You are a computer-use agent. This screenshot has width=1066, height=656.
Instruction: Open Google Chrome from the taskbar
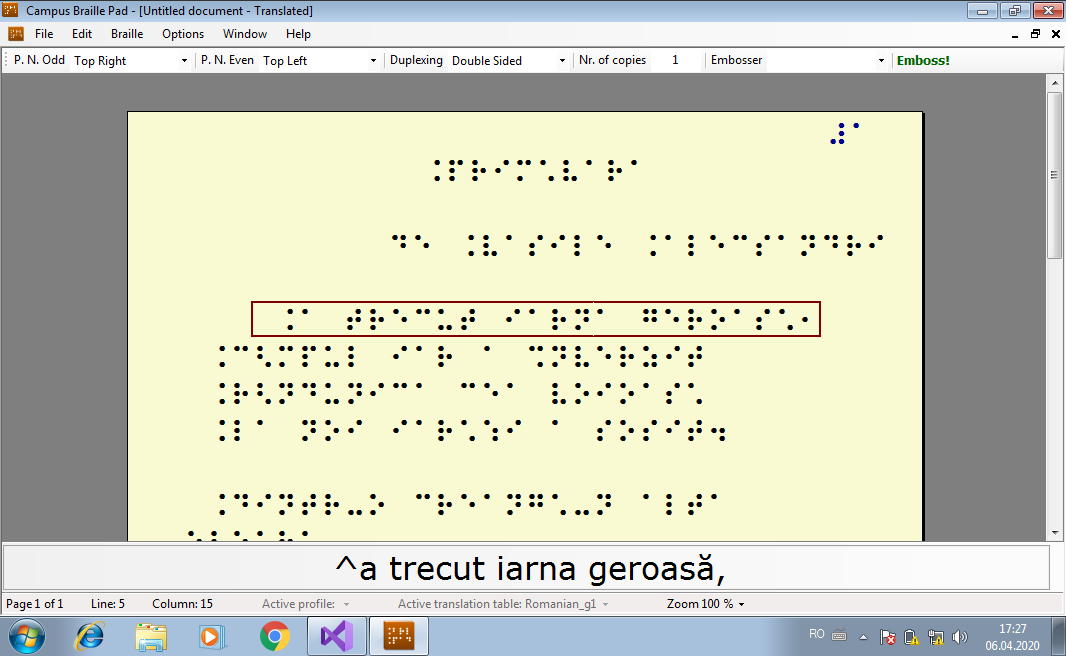[275, 635]
